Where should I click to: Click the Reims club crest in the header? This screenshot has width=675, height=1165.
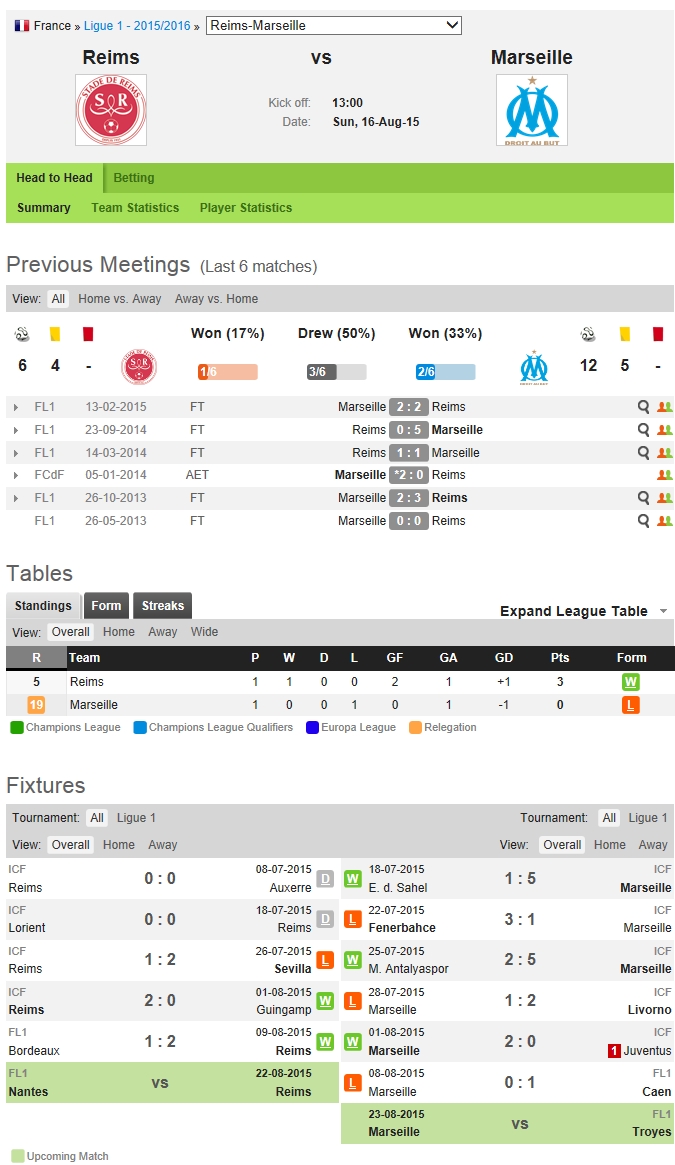coord(111,110)
